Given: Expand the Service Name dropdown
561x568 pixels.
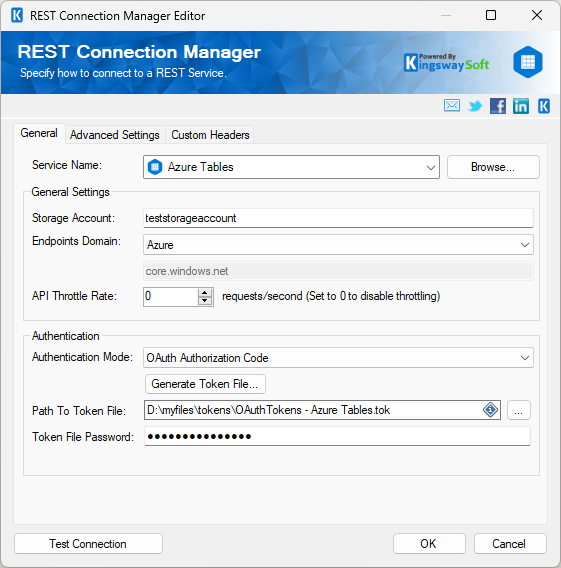Looking at the screenshot, I should (x=430, y=167).
